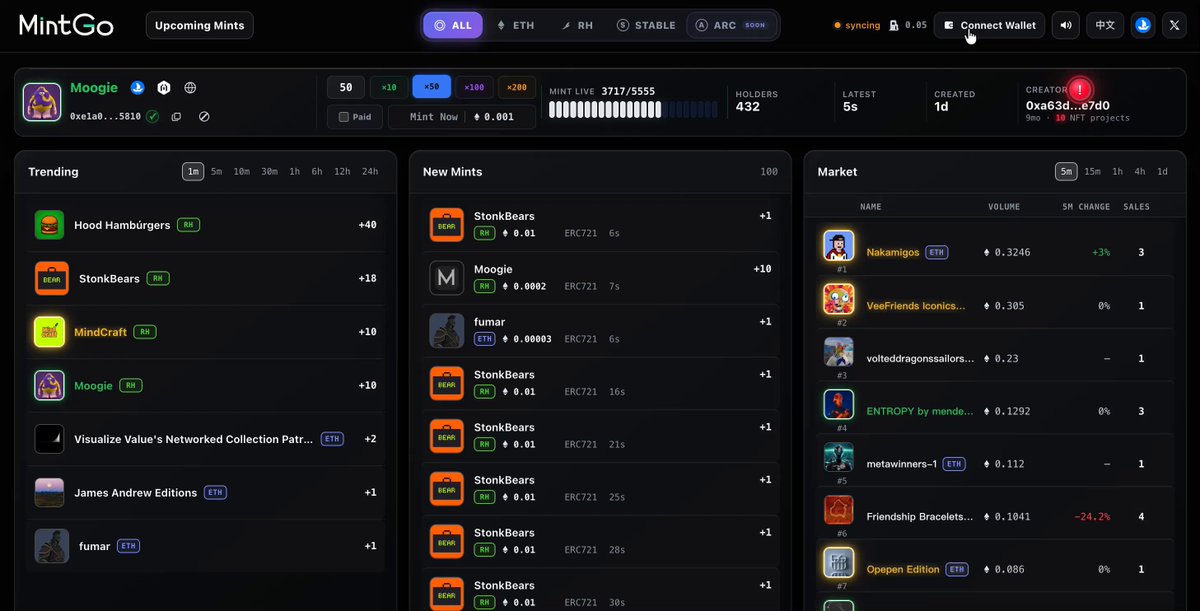Select the ×200 quantity multiplier
The image size is (1200, 611).
(x=516, y=87)
